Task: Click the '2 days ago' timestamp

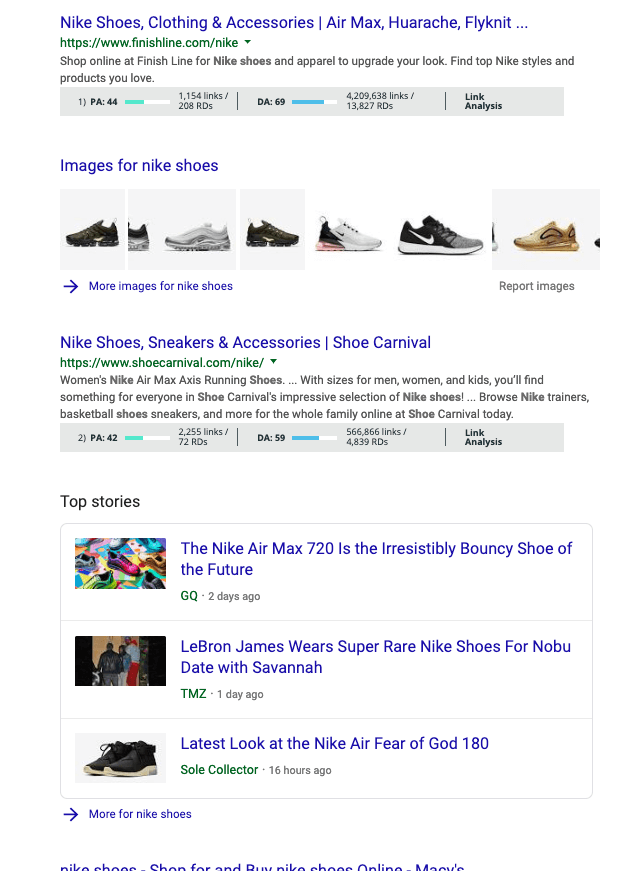Action: 234,597
